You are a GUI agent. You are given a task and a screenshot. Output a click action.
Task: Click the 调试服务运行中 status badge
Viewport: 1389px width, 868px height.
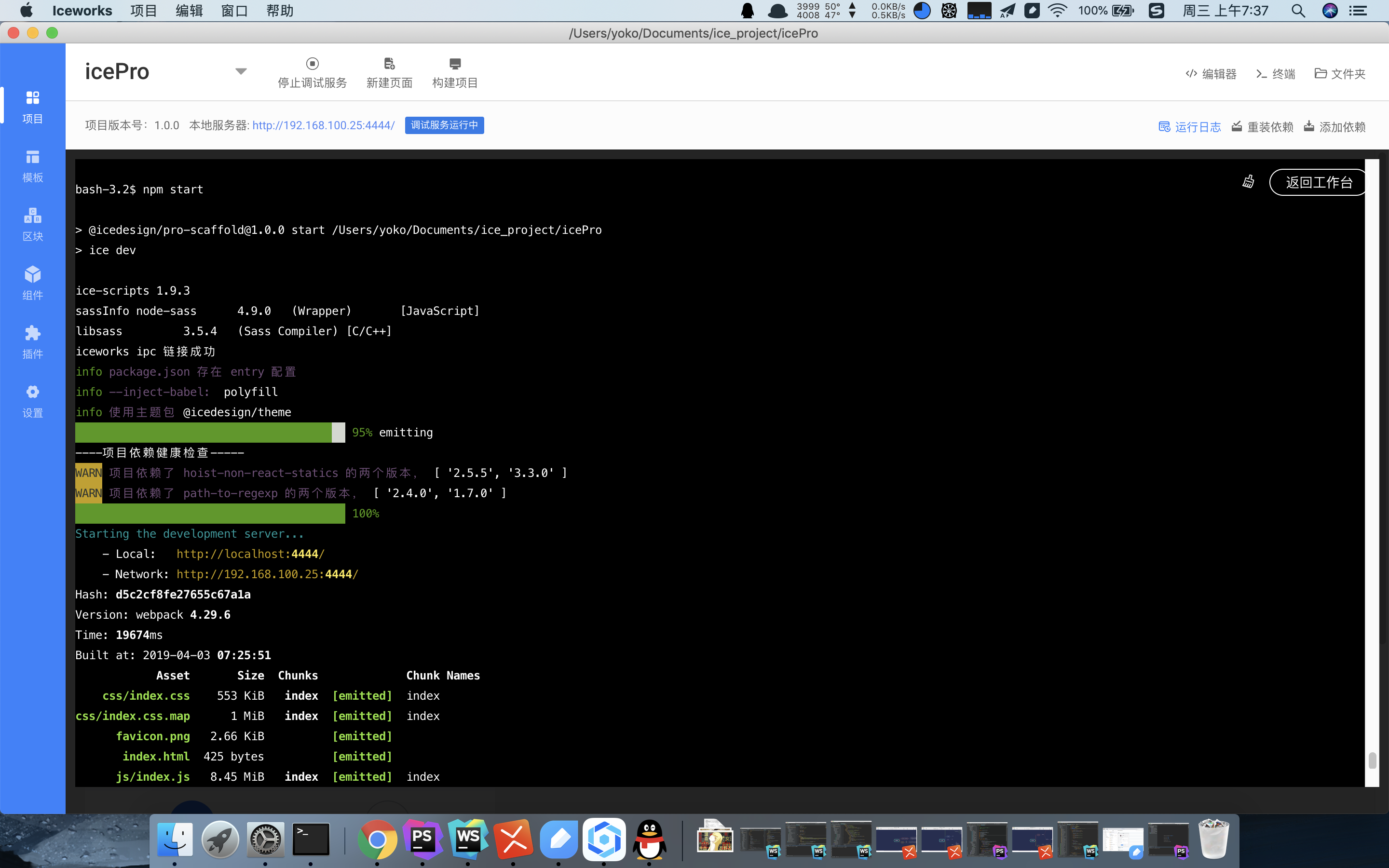(444, 125)
